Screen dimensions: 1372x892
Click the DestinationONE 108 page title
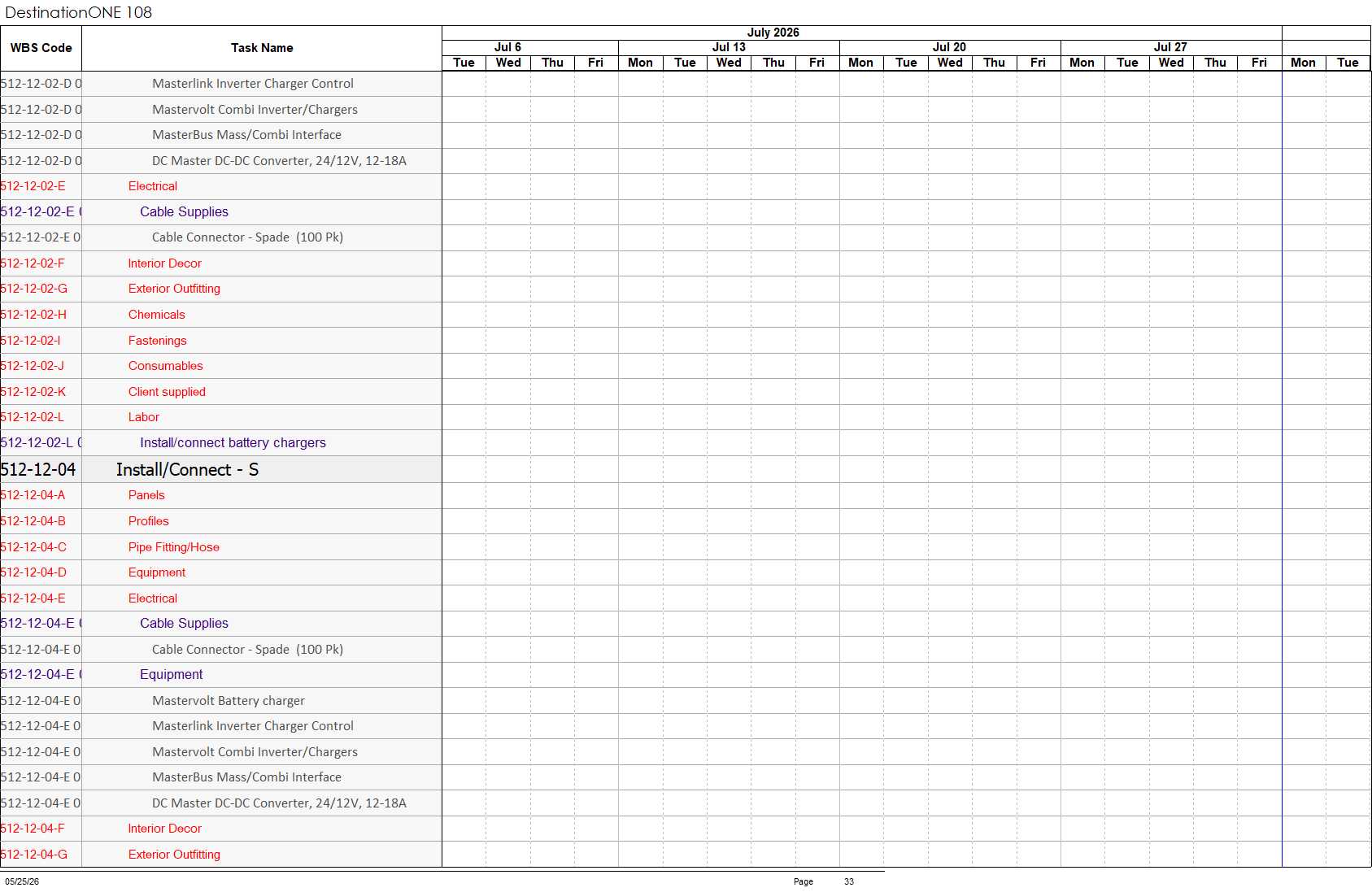click(78, 12)
